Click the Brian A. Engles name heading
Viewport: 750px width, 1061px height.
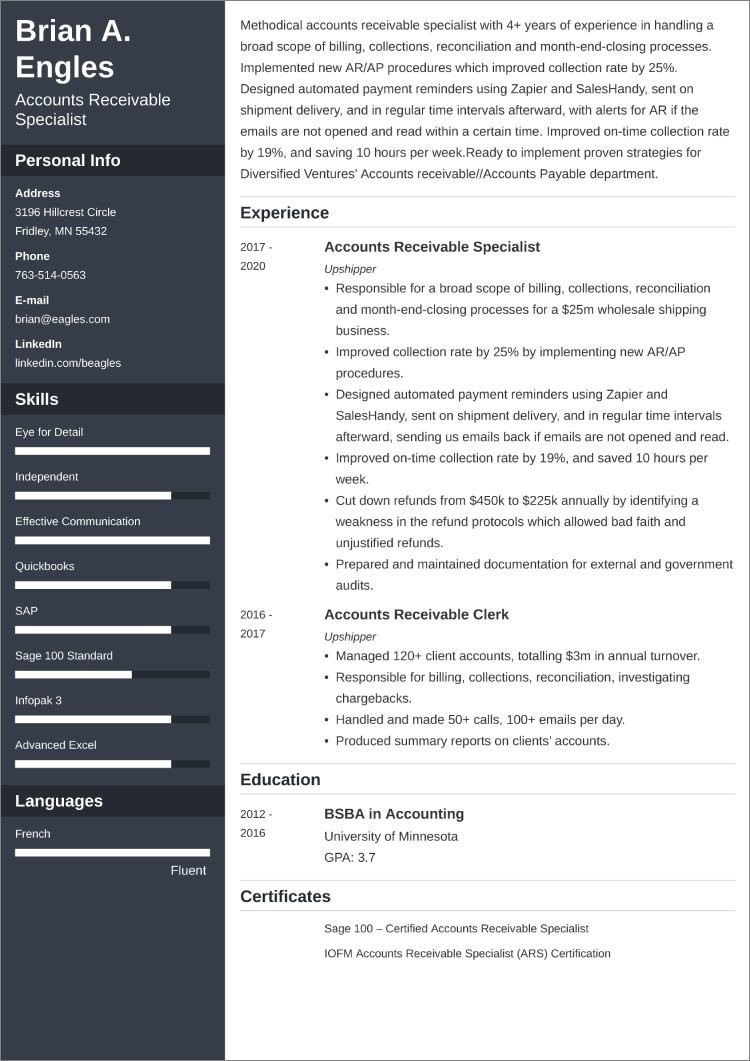[x=73, y=50]
